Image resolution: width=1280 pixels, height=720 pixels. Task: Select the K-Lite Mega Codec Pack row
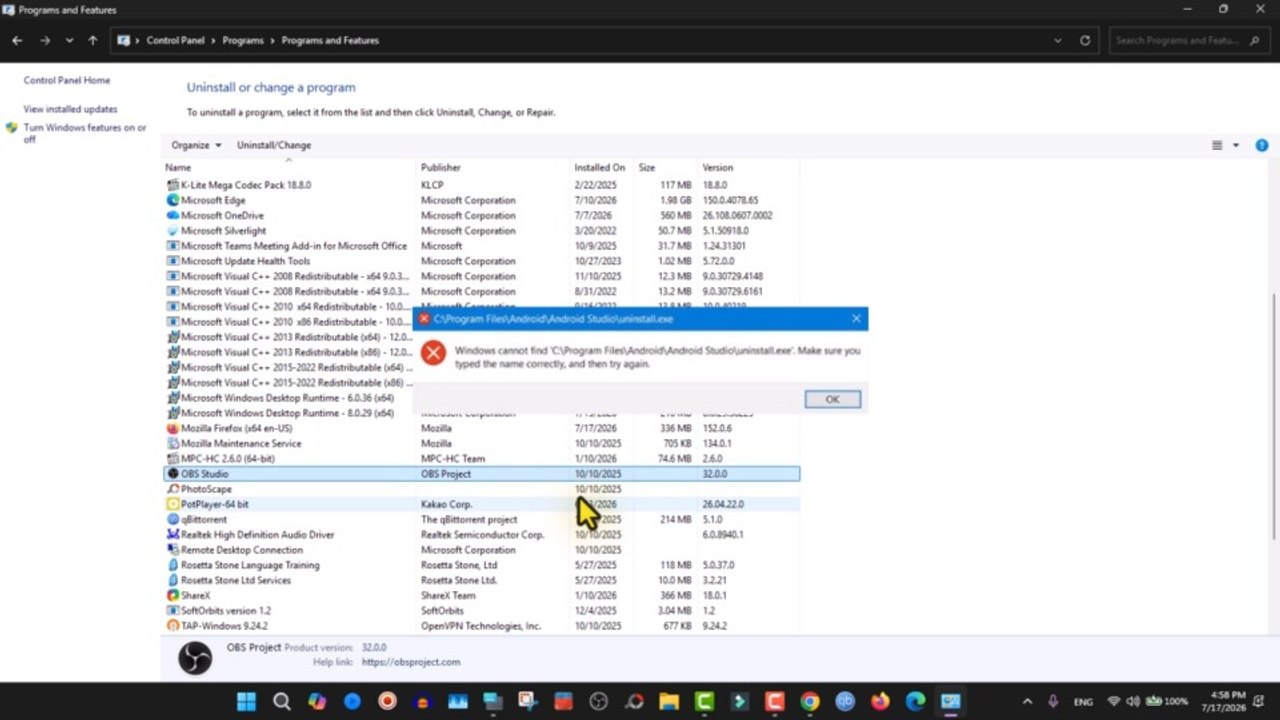click(481, 185)
